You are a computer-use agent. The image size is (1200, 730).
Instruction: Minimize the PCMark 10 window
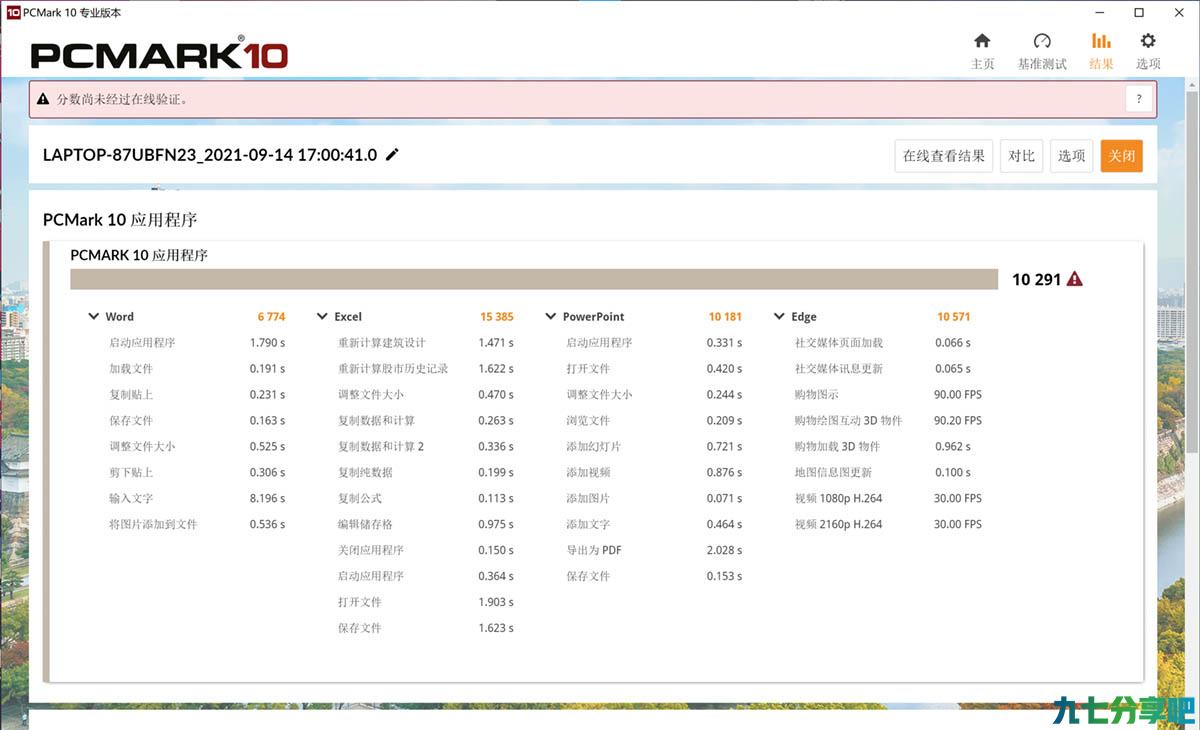point(1100,13)
